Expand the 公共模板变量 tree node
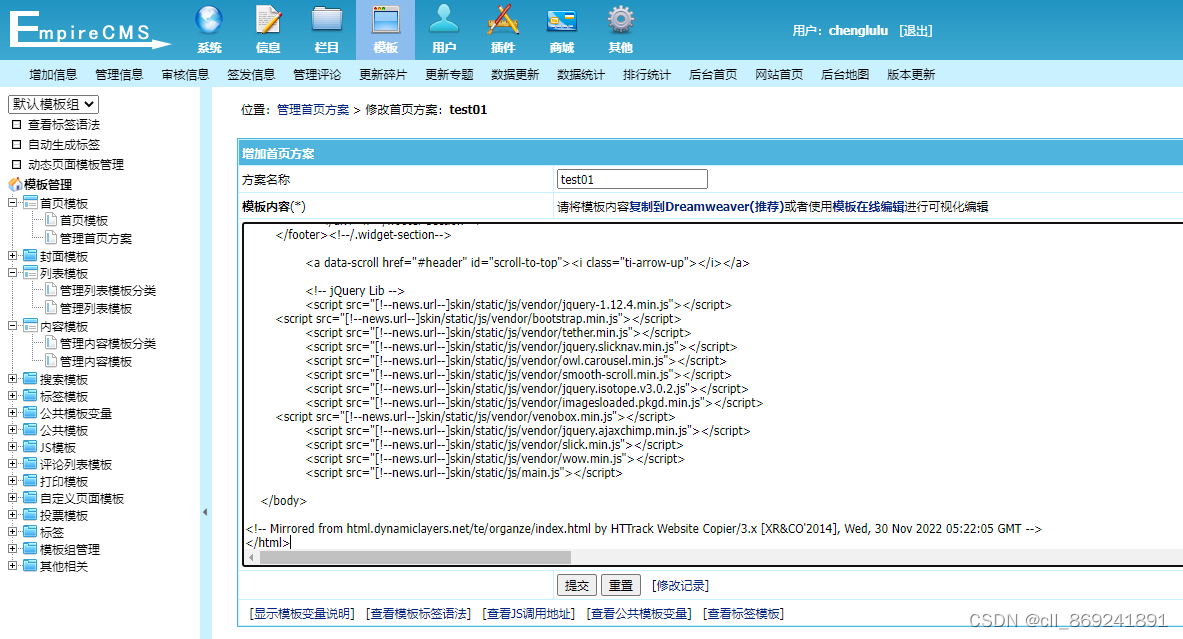This screenshot has height=639, width=1183. pos(13,413)
